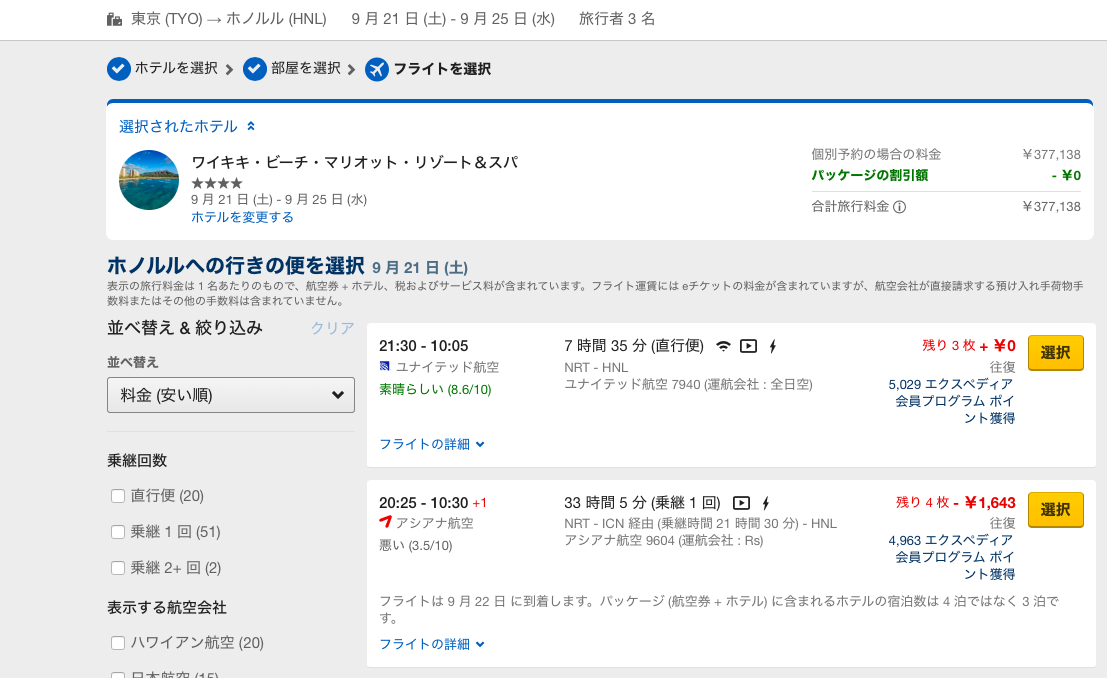
Task: Enable the ハワイアン航空 airline filter
Action: pos(117,644)
